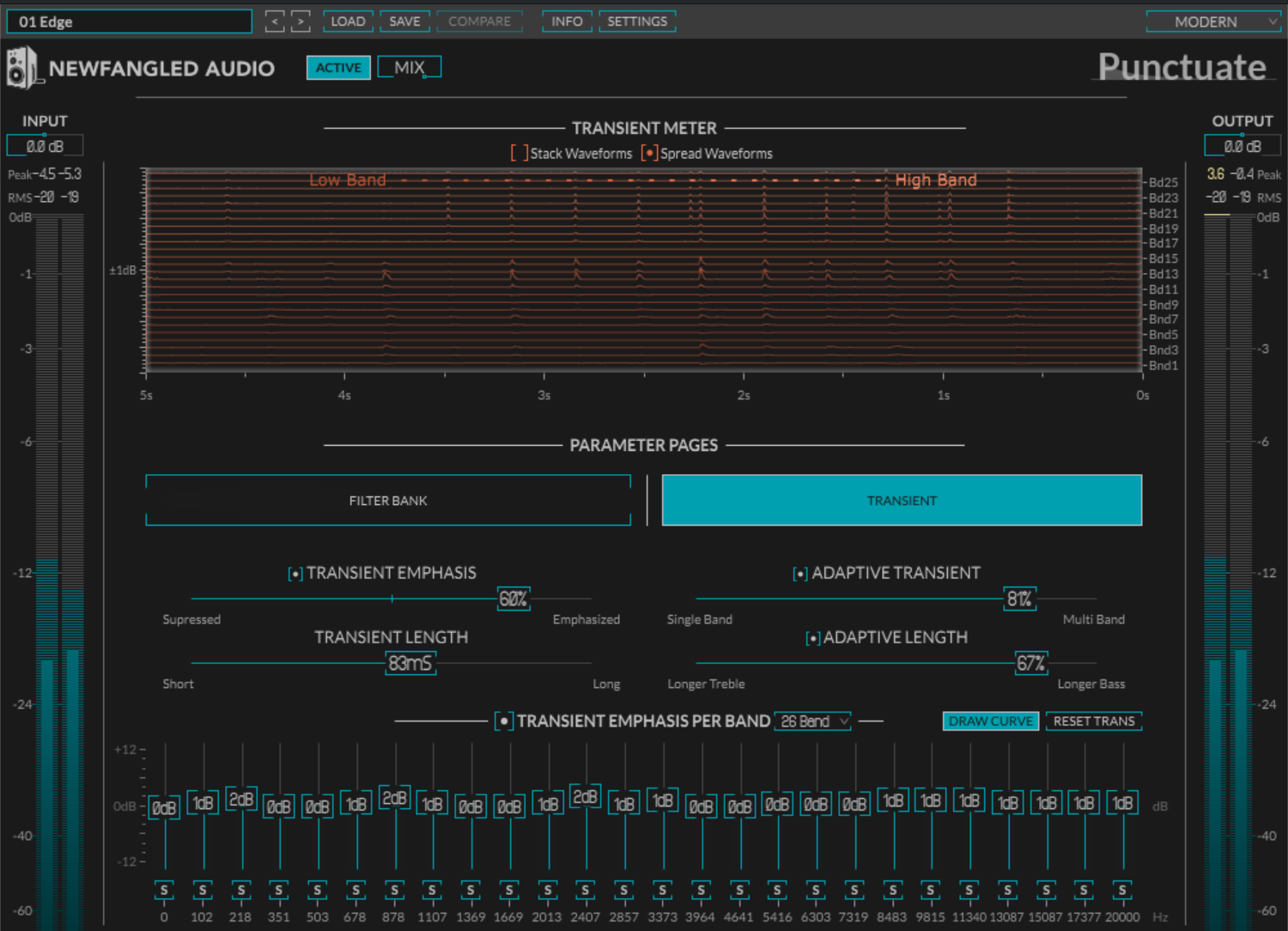Screen dimensions: 1288x931
Task: Solo the 4641 Hz band
Action: (x=739, y=891)
